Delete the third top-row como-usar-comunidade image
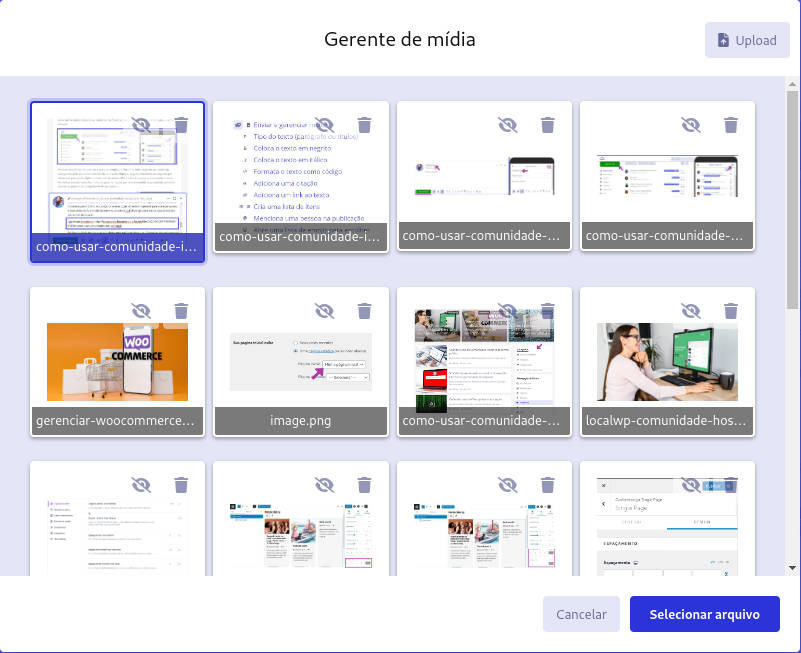801x653 pixels. coord(548,125)
